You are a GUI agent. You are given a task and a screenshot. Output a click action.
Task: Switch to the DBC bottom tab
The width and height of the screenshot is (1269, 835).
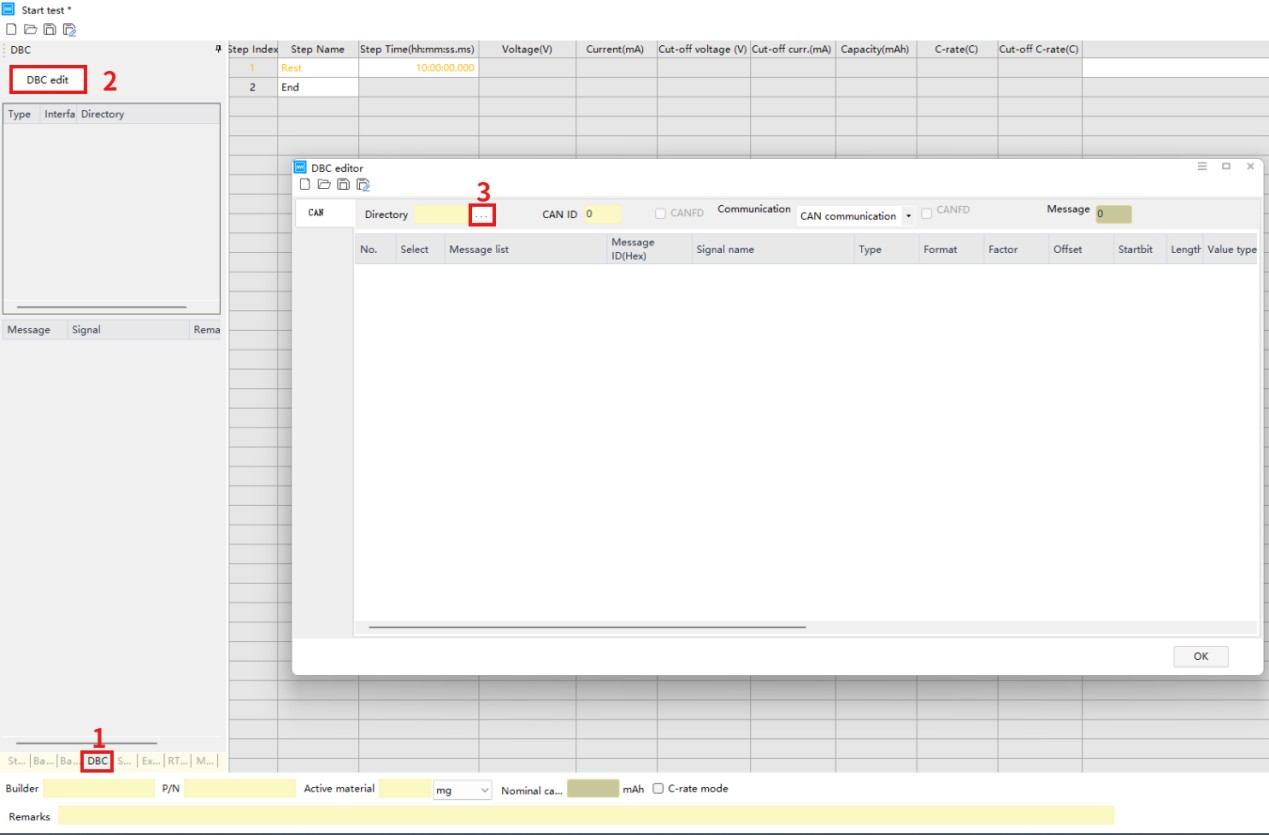coord(97,761)
